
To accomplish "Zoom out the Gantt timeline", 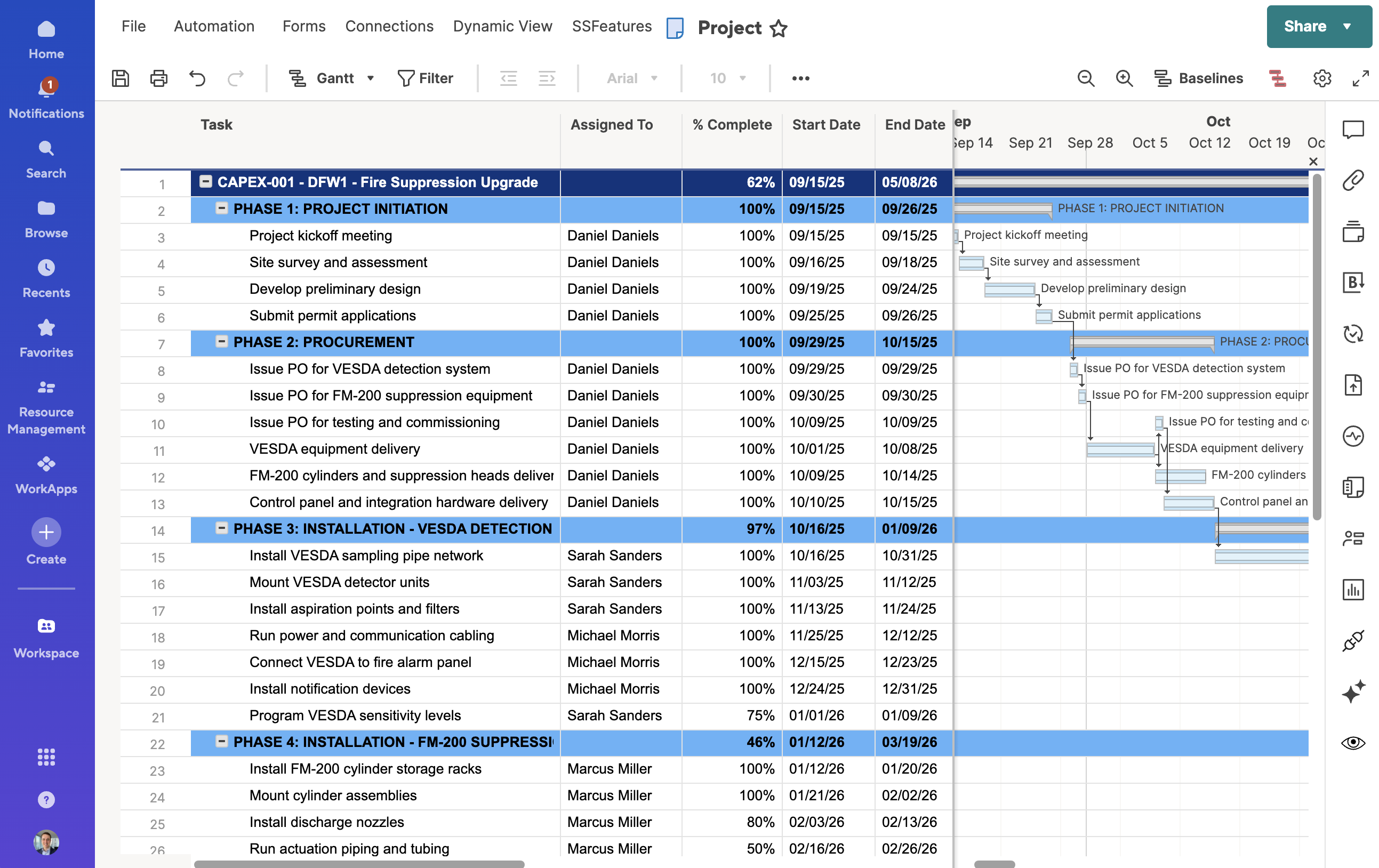I will 1085,78.
